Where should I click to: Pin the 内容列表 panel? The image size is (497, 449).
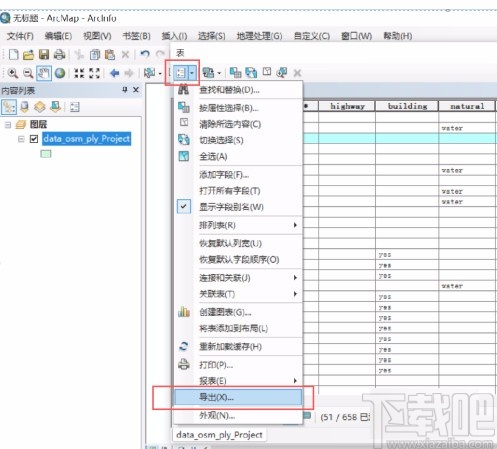125,89
